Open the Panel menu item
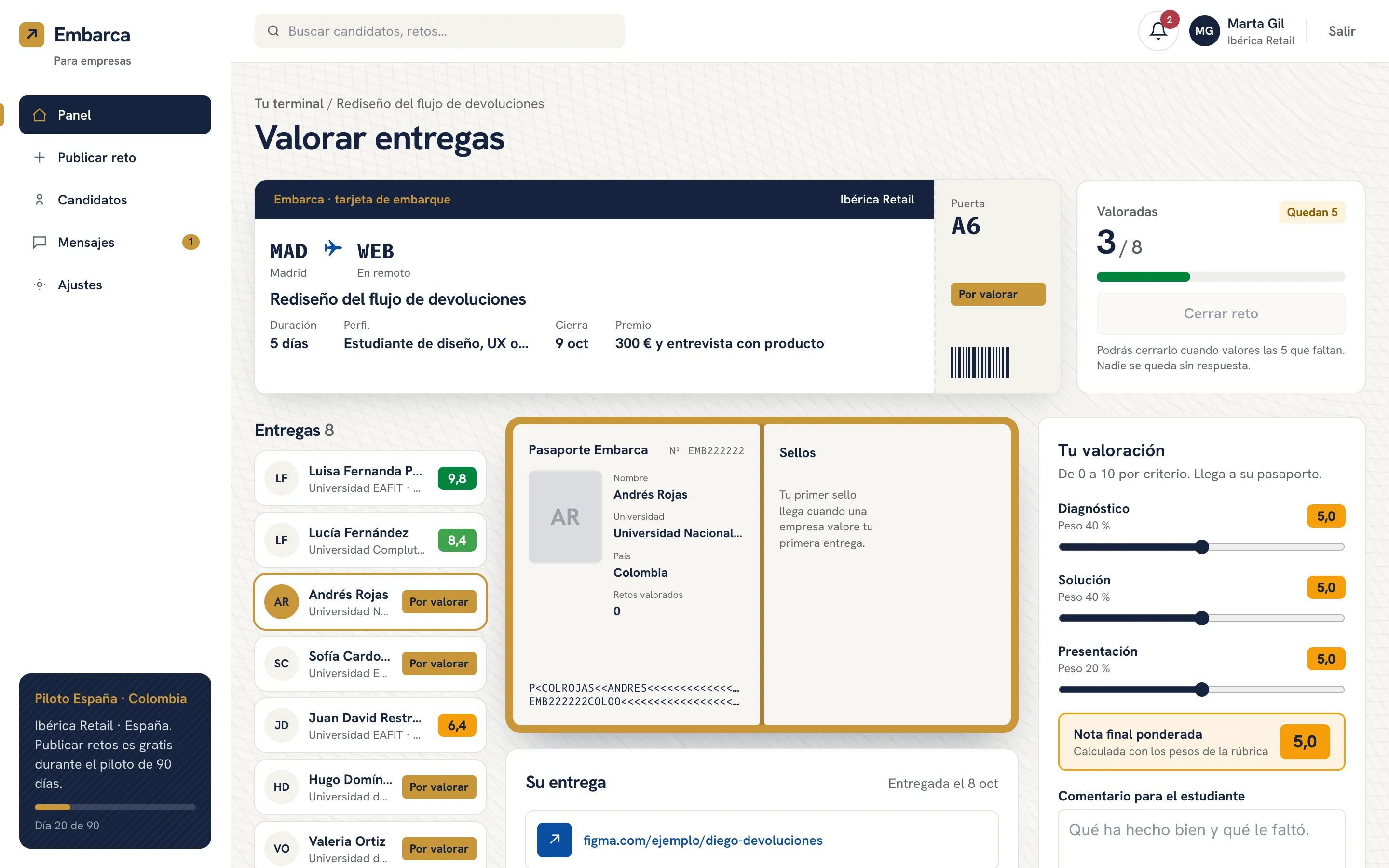The width and height of the screenshot is (1389, 868). click(115, 115)
